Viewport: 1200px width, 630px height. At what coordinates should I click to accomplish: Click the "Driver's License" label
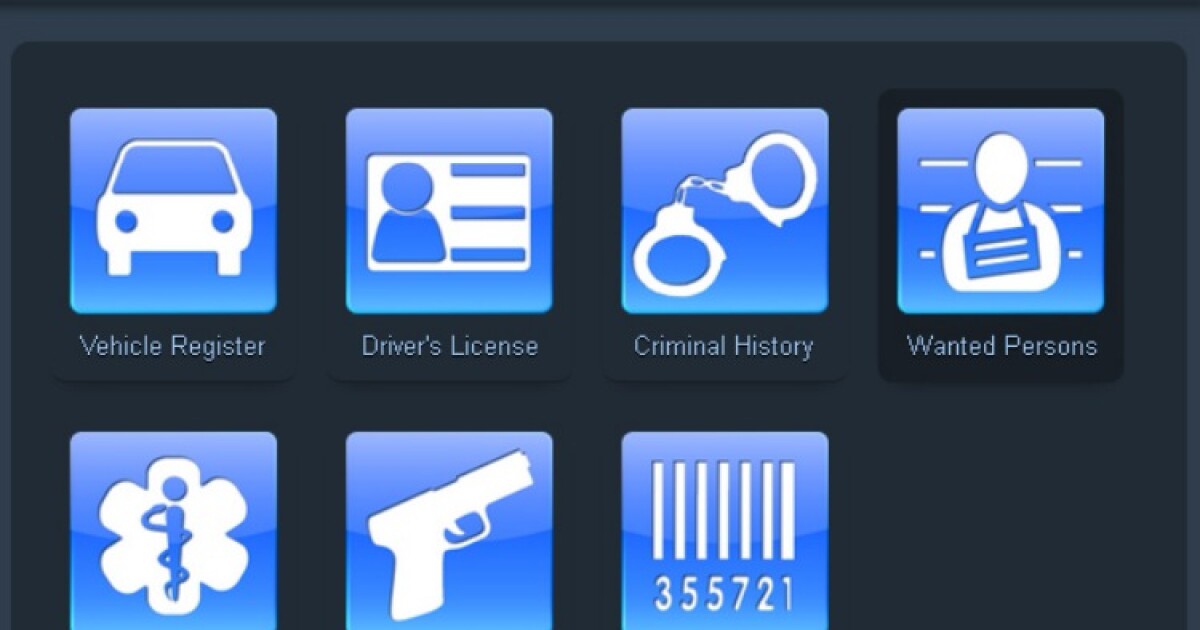click(449, 346)
